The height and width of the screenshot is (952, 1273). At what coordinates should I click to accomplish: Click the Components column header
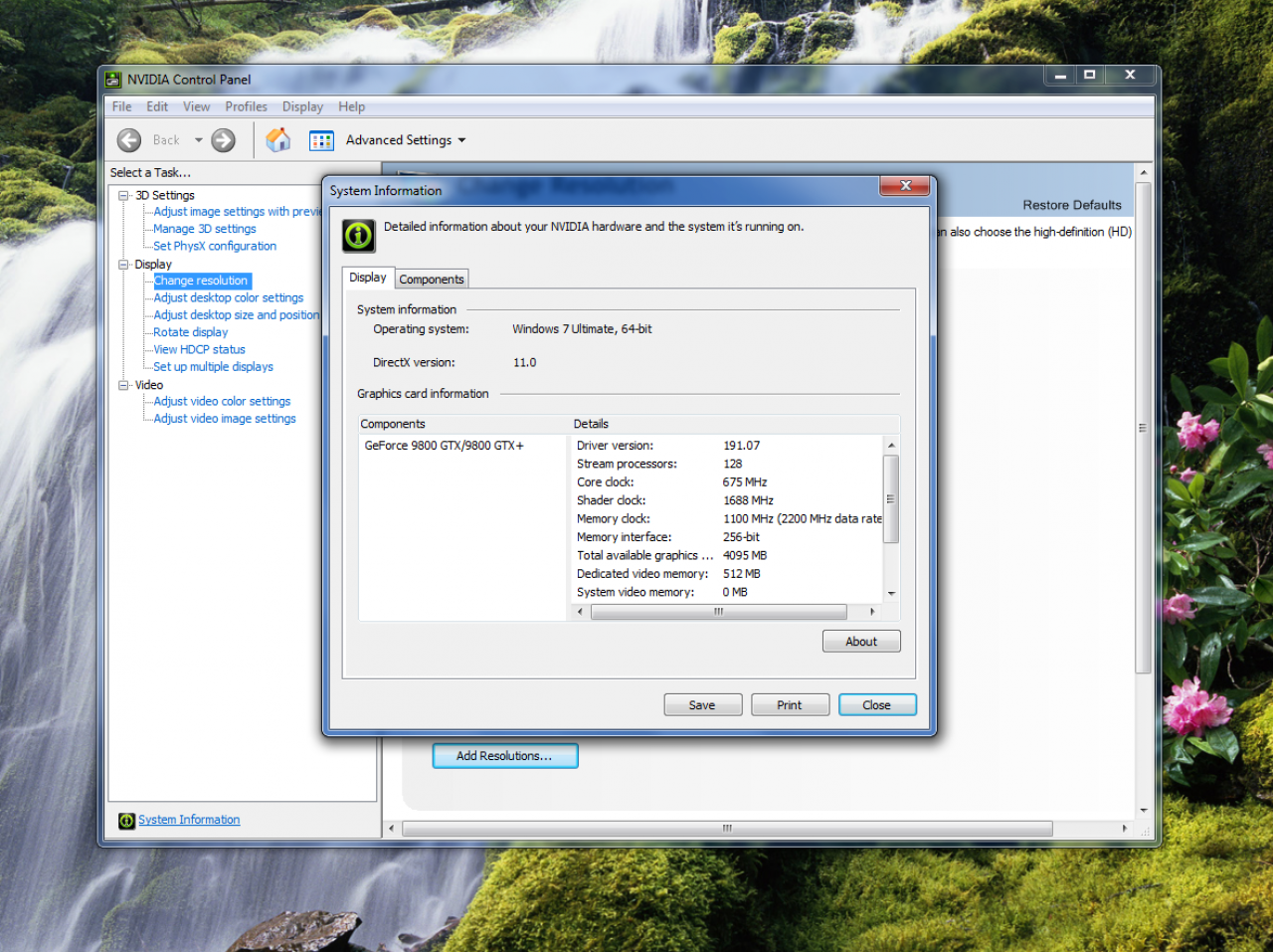click(x=463, y=424)
